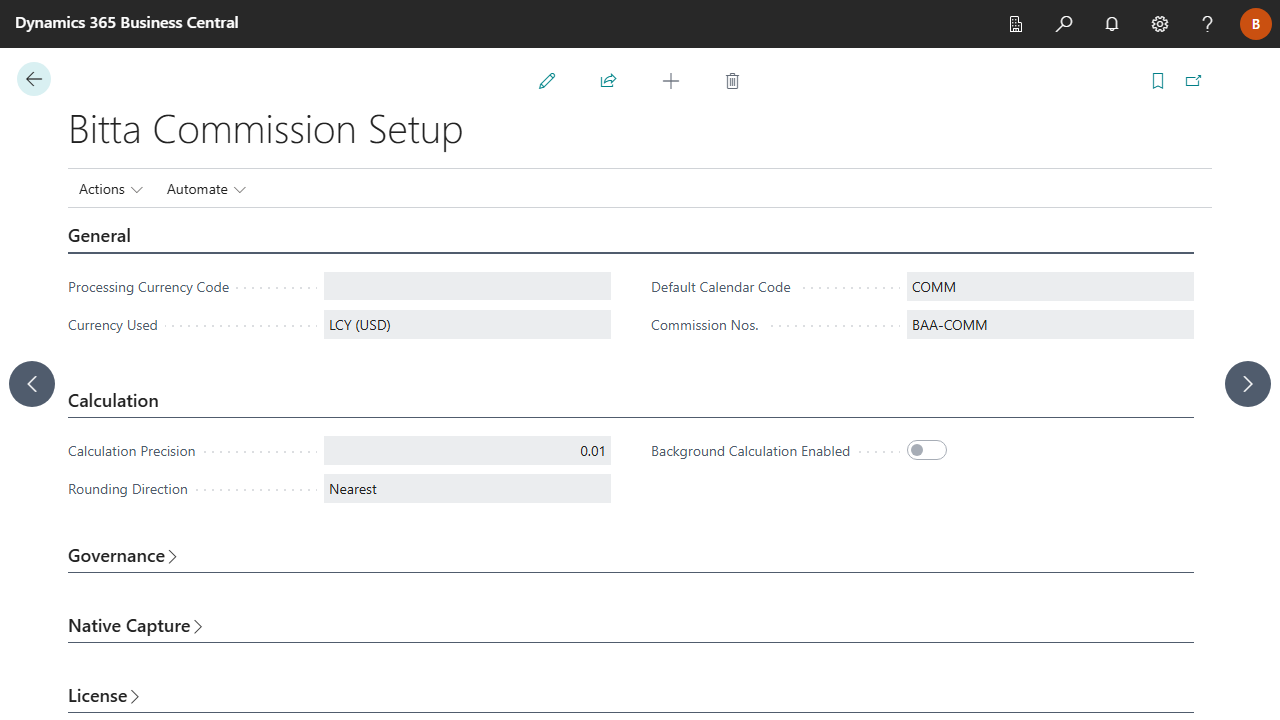Click the Calculation Precision field
This screenshot has width=1280, height=720.
coord(467,450)
